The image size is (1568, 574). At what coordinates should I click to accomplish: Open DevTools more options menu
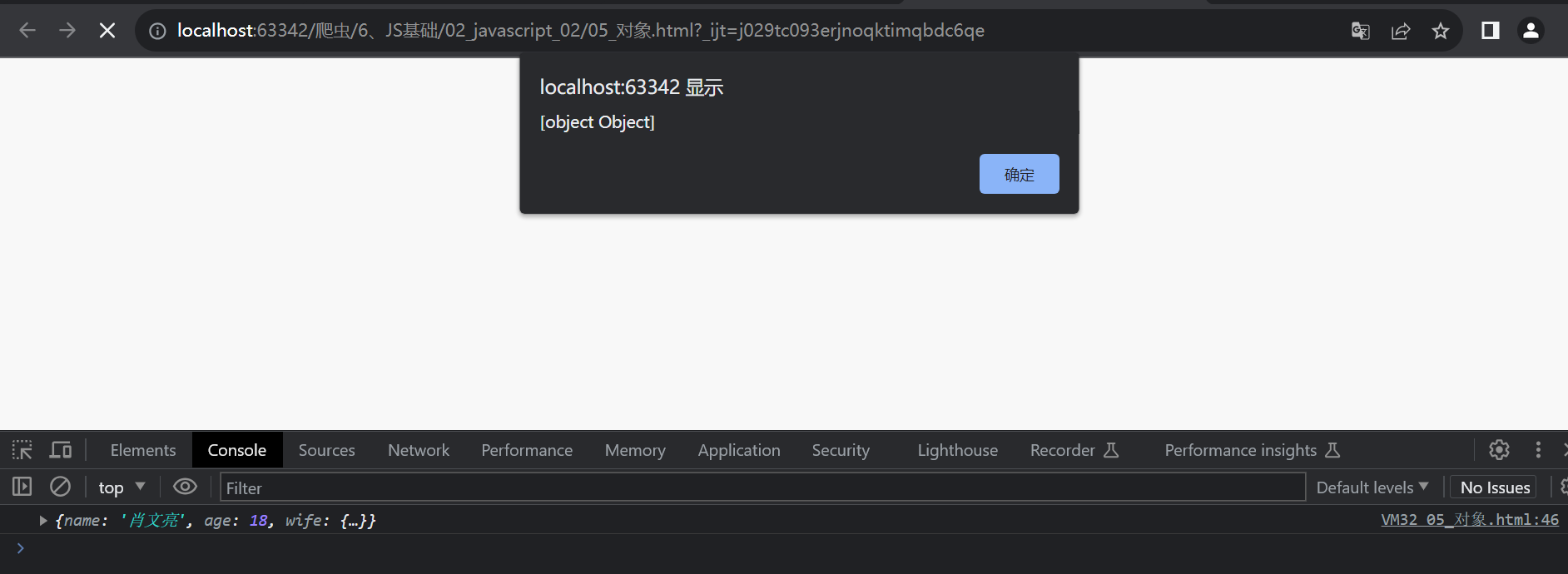tap(1538, 450)
